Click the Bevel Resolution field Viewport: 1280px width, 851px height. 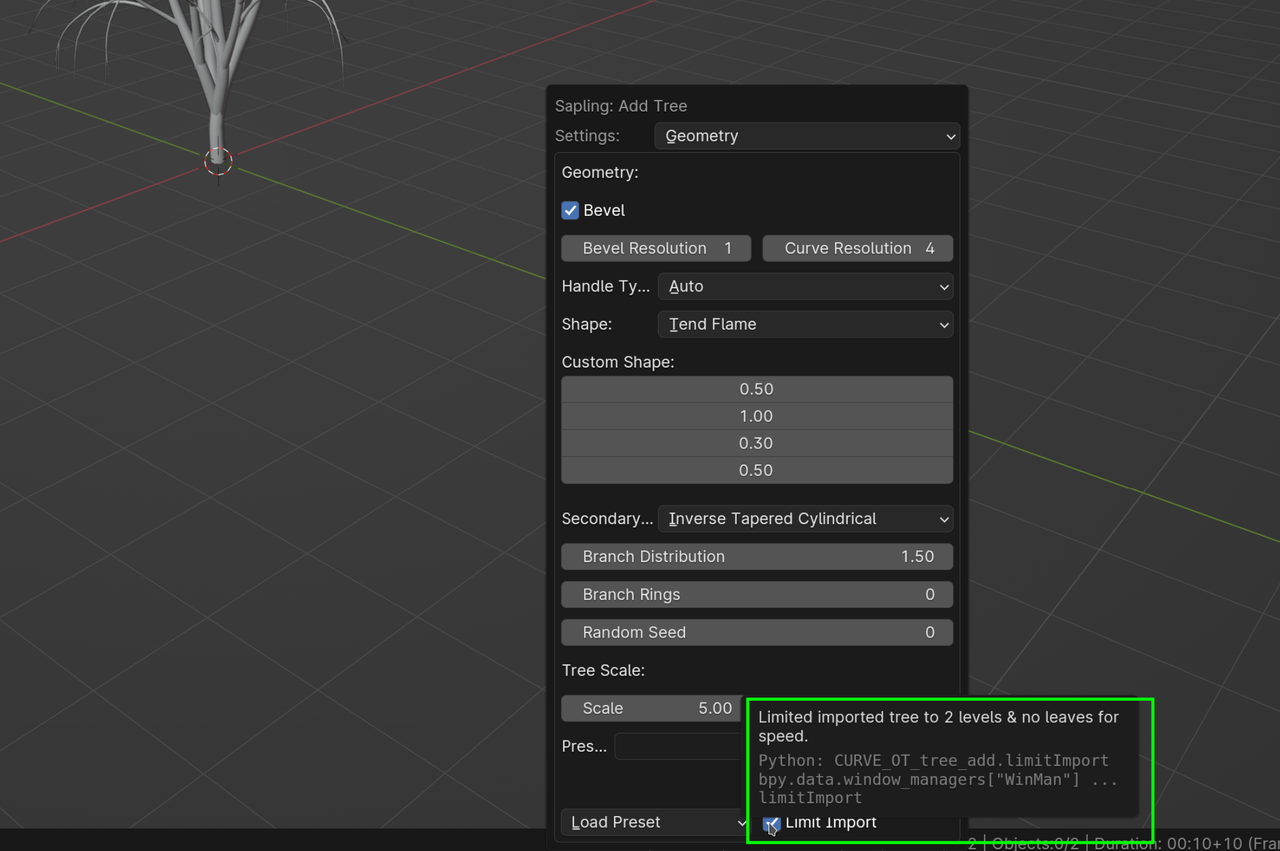(x=656, y=248)
